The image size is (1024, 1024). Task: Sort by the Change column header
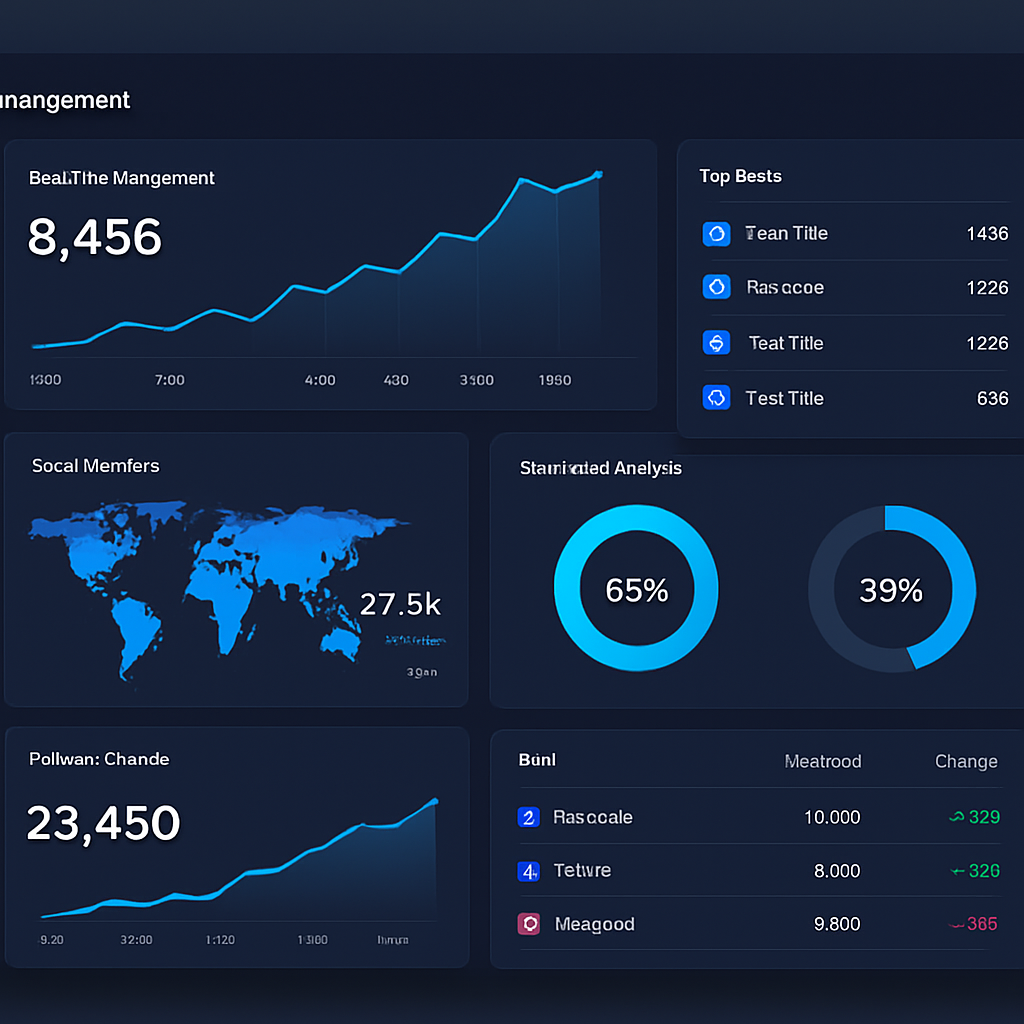click(x=966, y=761)
